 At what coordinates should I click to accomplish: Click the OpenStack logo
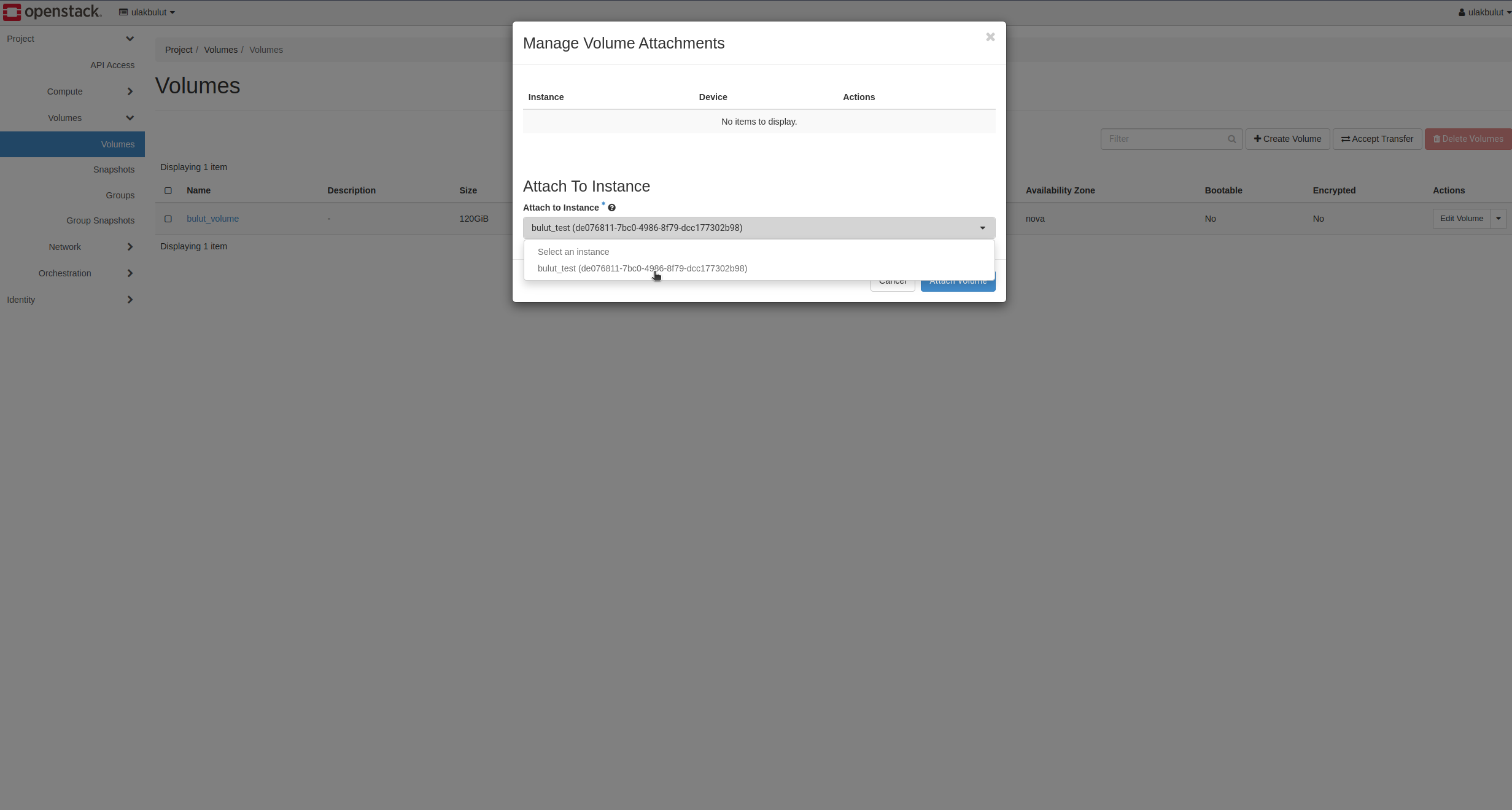pyautogui.click(x=52, y=12)
